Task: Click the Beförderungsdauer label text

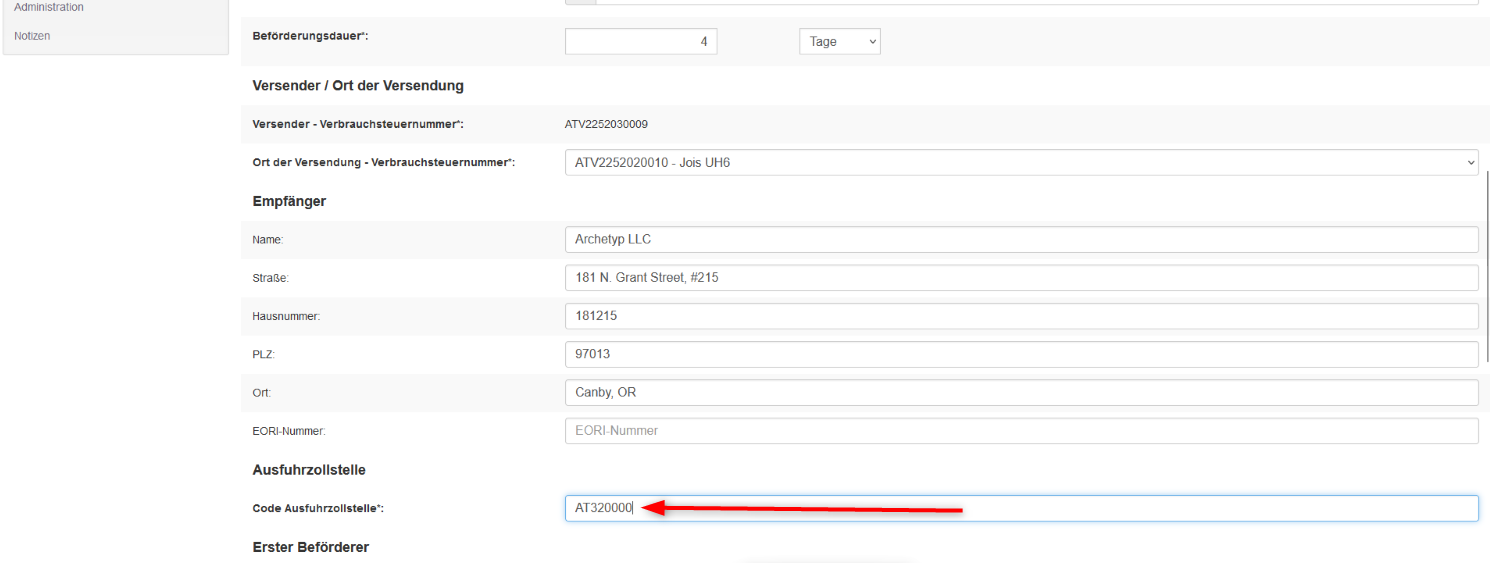Action: (311, 36)
